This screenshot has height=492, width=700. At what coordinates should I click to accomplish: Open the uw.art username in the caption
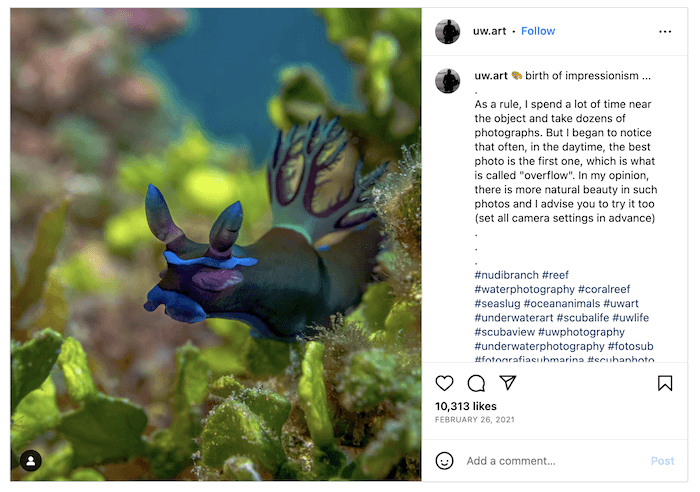pyautogui.click(x=491, y=76)
